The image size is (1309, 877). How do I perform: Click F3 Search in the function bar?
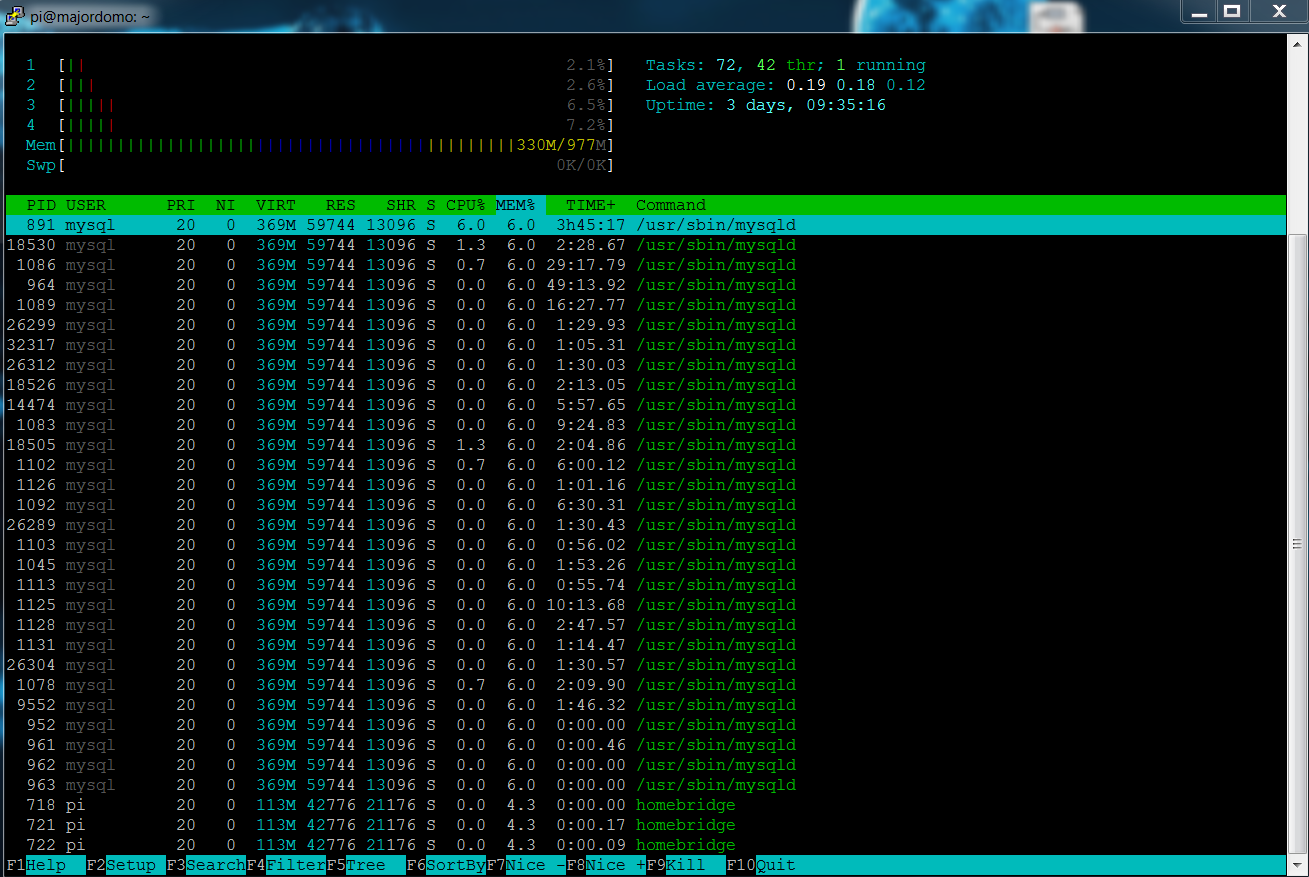[206, 865]
